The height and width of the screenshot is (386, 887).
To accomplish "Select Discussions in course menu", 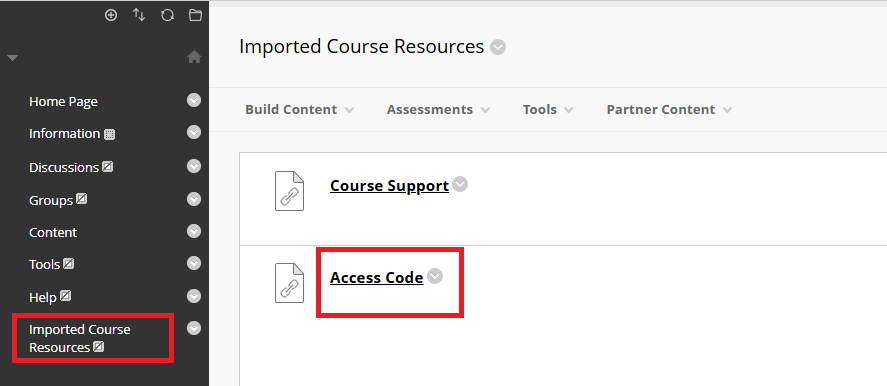I will [64, 167].
